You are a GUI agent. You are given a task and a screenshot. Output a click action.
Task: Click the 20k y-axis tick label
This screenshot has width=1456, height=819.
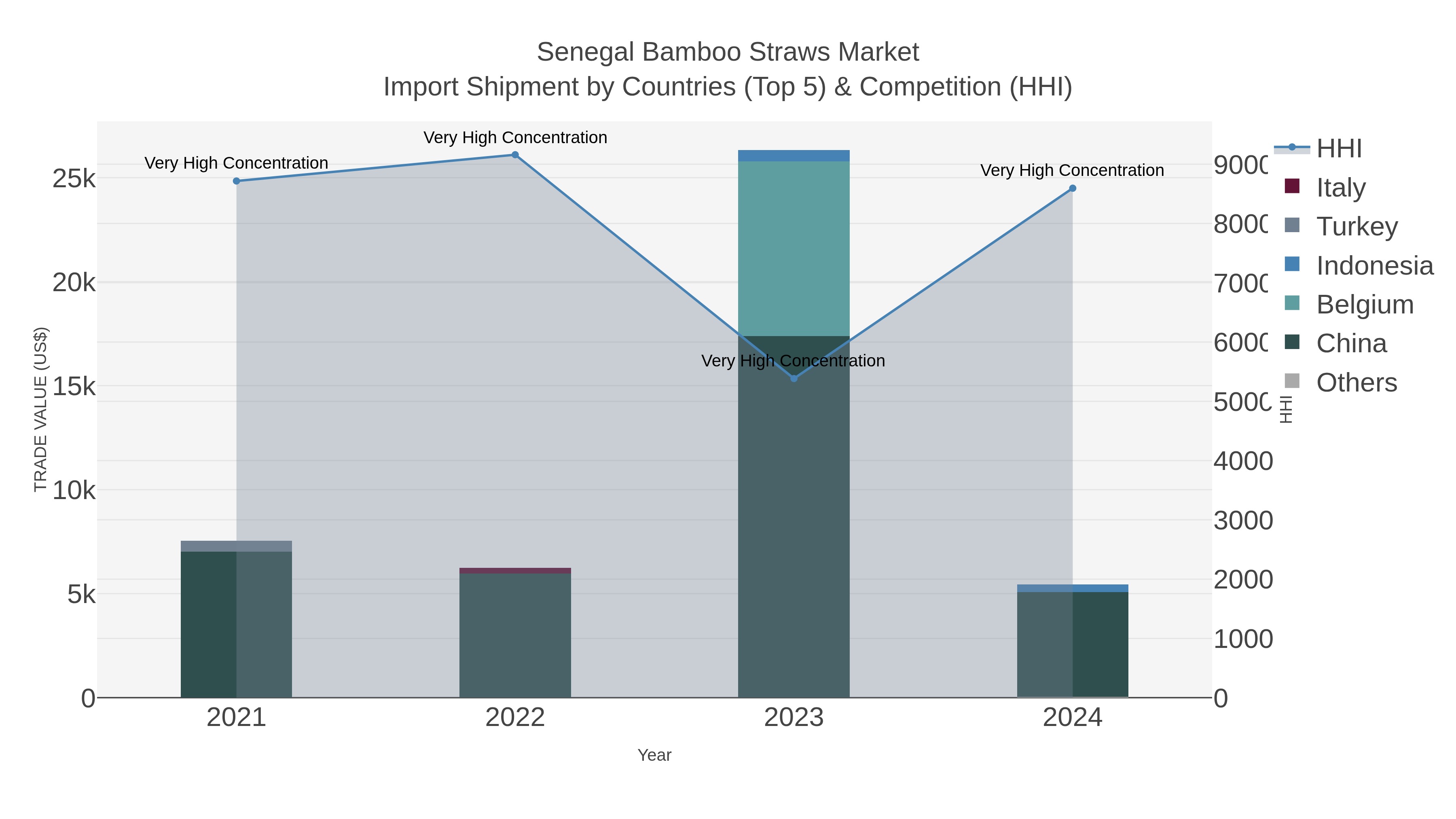pyautogui.click(x=74, y=283)
